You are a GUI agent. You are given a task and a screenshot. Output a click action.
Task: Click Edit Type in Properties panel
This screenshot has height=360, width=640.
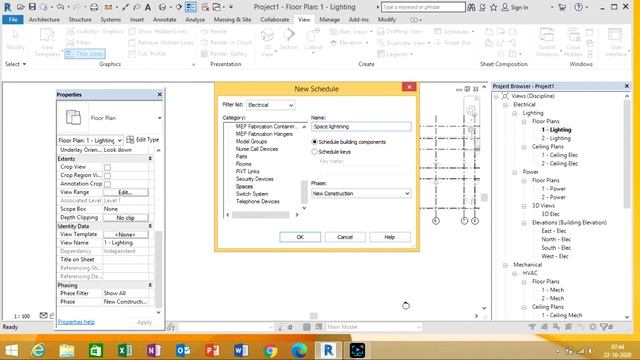pos(143,140)
